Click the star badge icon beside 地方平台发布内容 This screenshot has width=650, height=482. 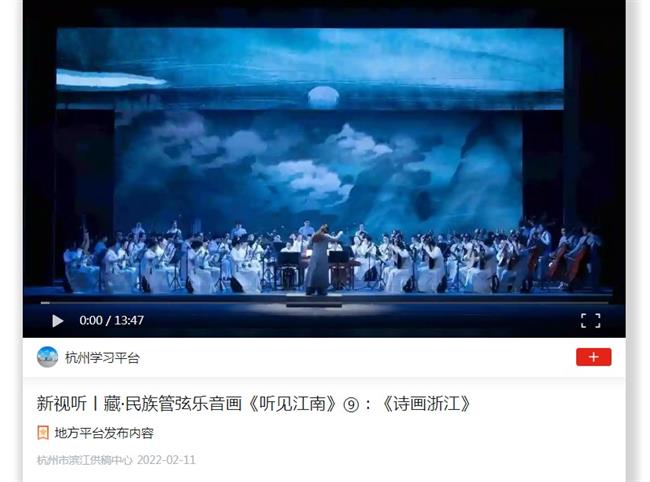43,433
